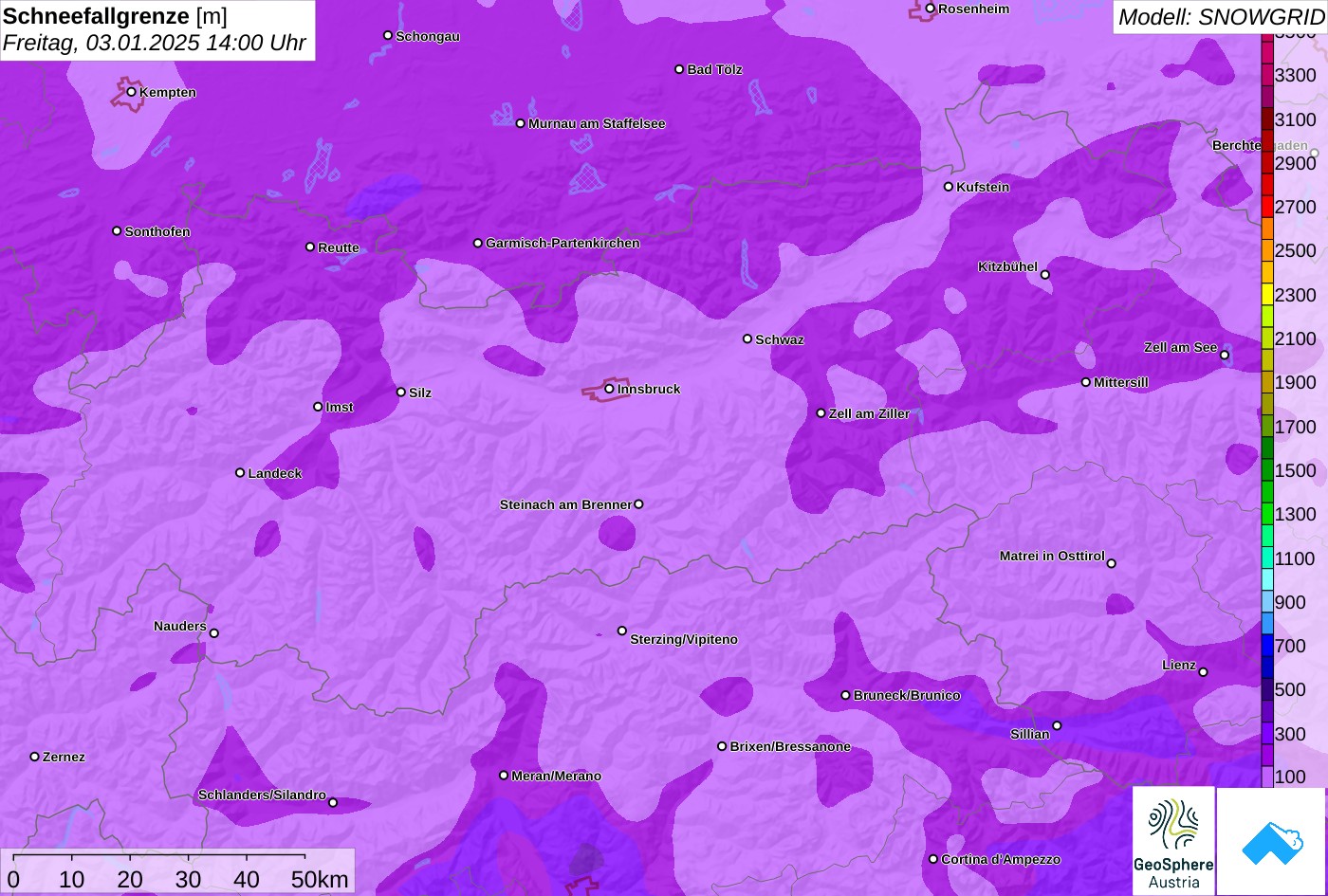Select the Nauders location dot

tap(213, 633)
